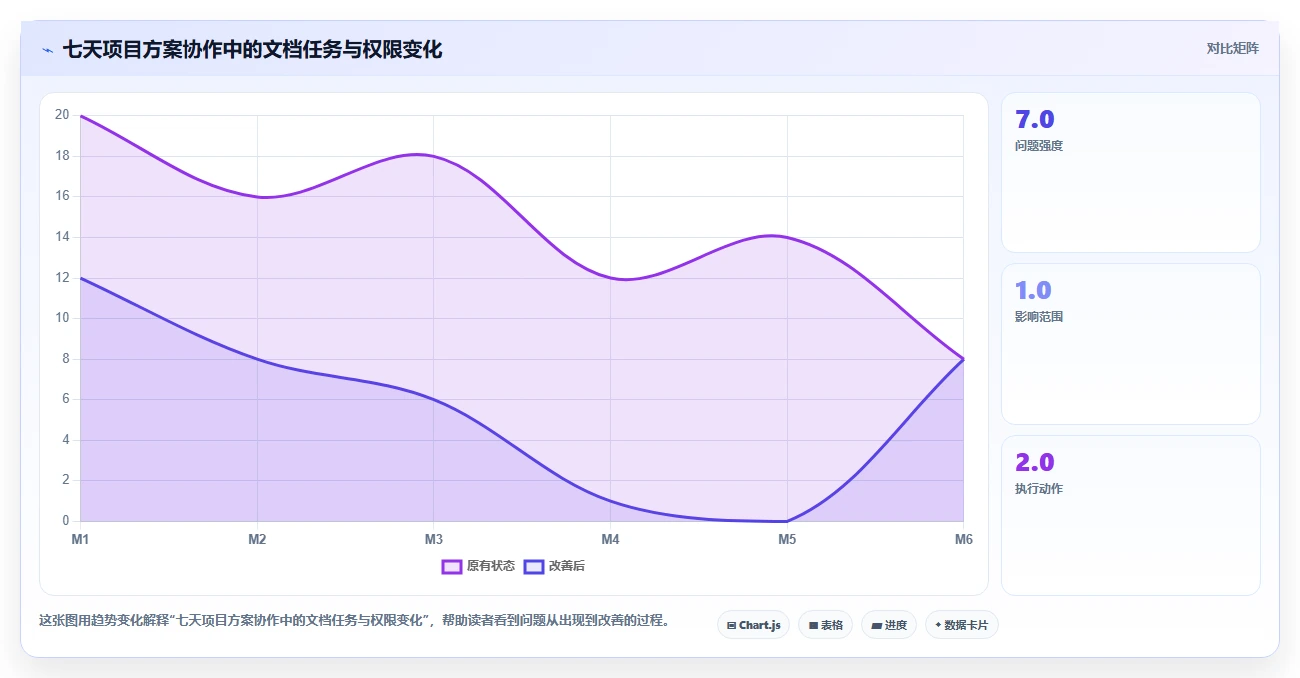Click the 0 y-axis tick label
This screenshot has height=678, width=1300.
66,521
